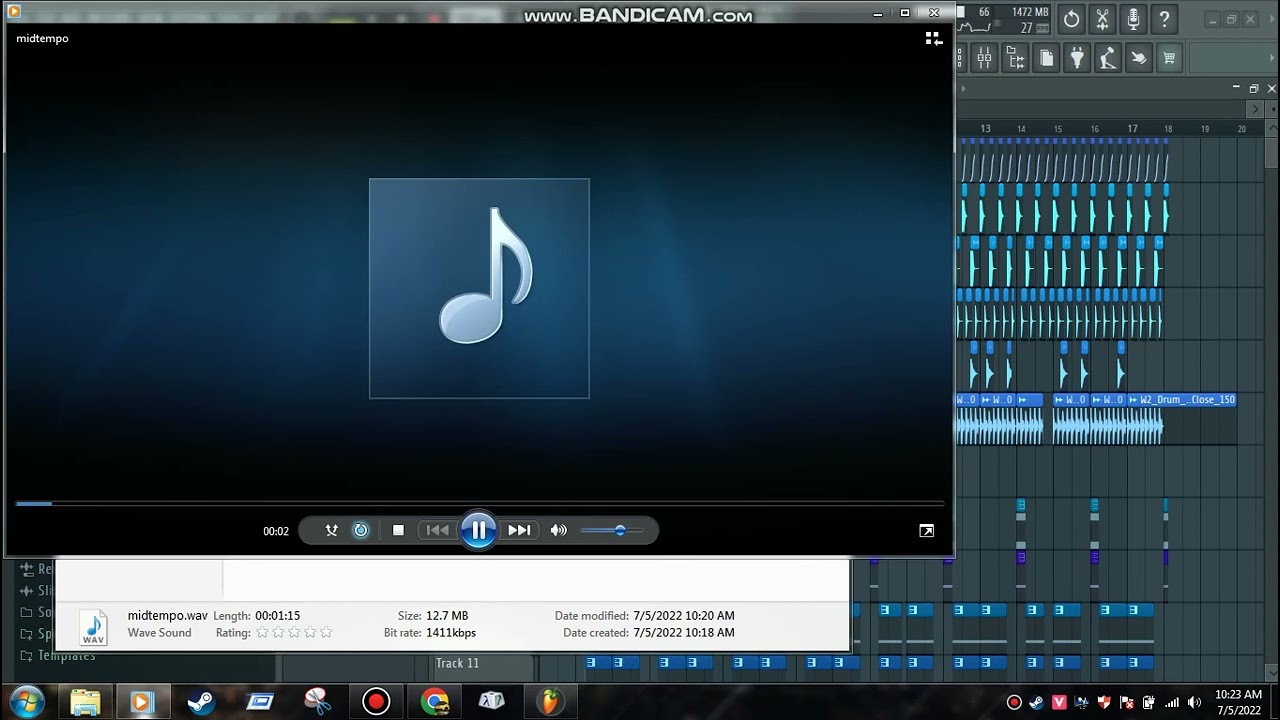Viewport: 1280px width, 720px height.
Task: Open audio editor scissors tool in FL Studio
Action: click(x=1102, y=19)
